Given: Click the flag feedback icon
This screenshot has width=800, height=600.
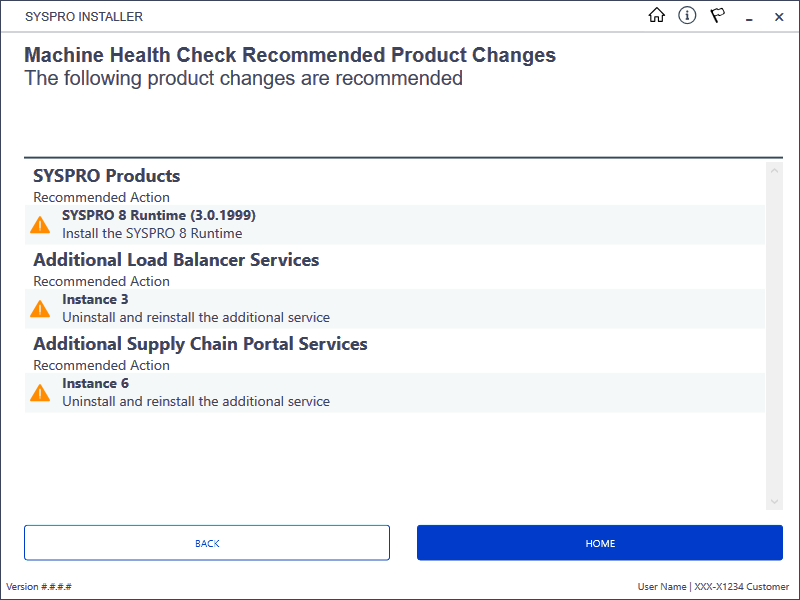Looking at the screenshot, I should tap(717, 15).
